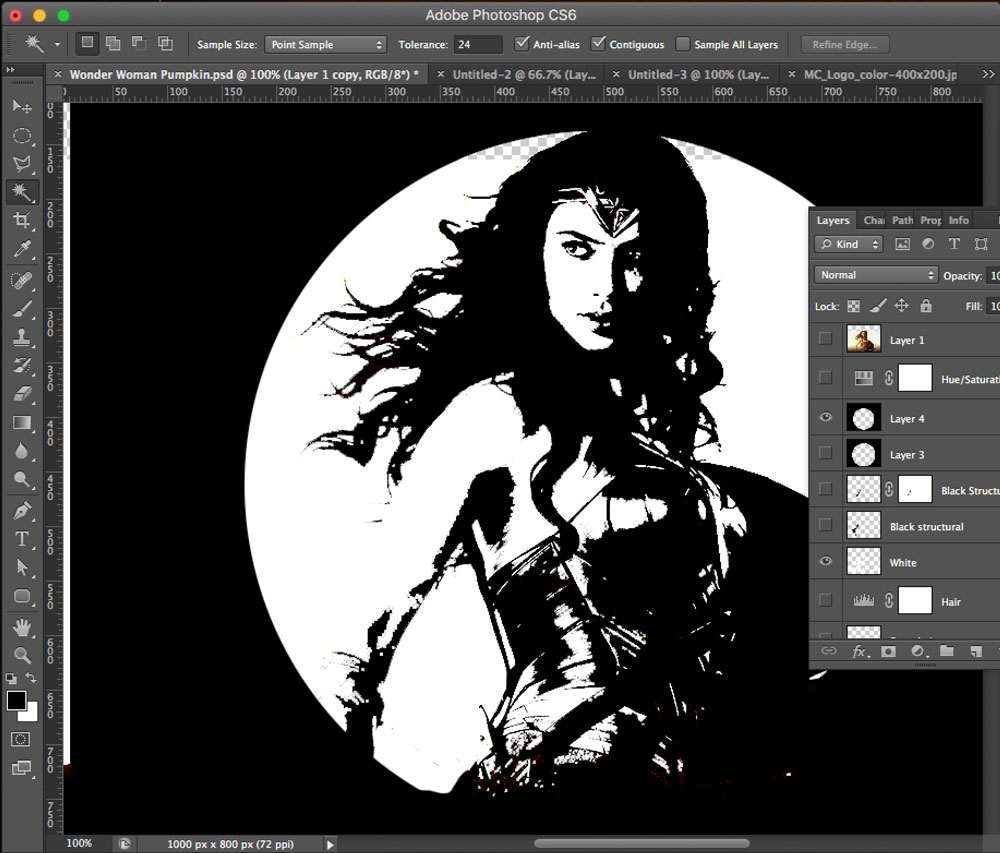Enable the Sample All Layers checkbox
1000x853 pixels.
(683, 44)
